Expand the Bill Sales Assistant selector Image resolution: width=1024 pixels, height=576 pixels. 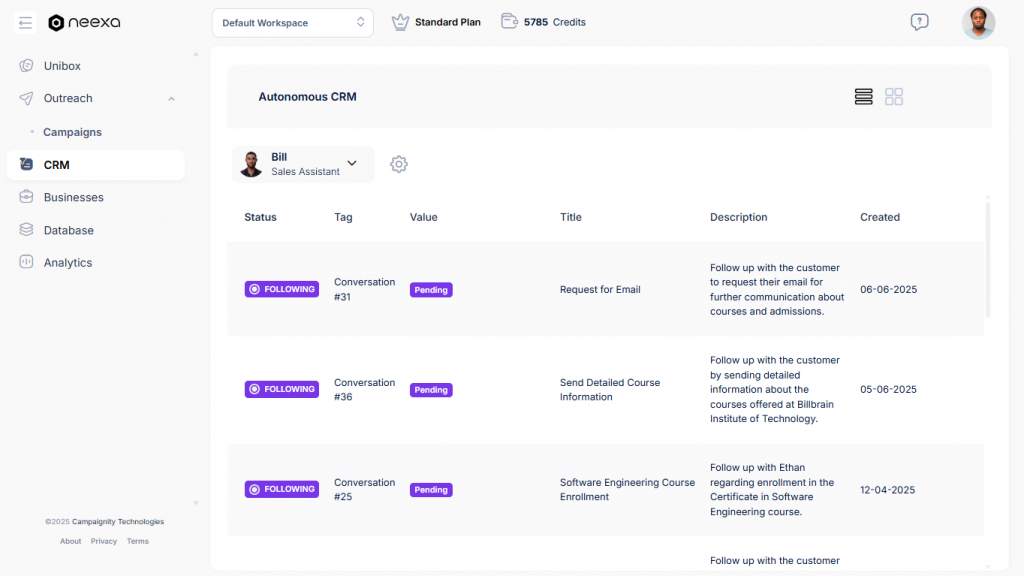pos(351,163)
